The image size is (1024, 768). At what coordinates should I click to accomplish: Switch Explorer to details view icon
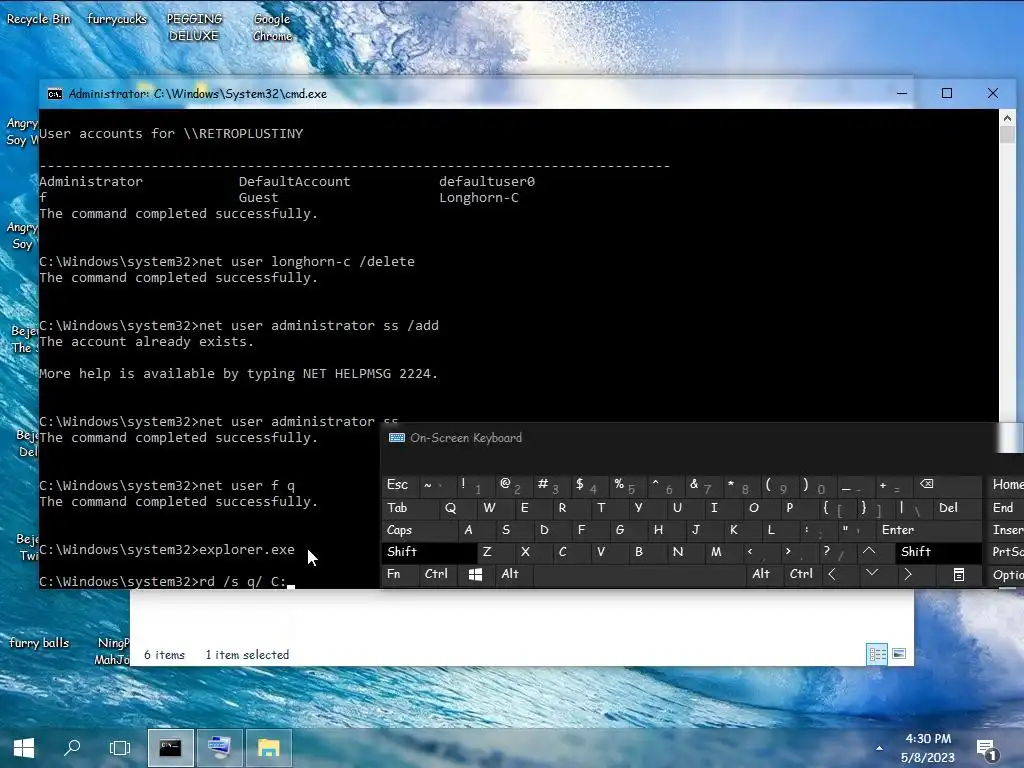(877, 654)
